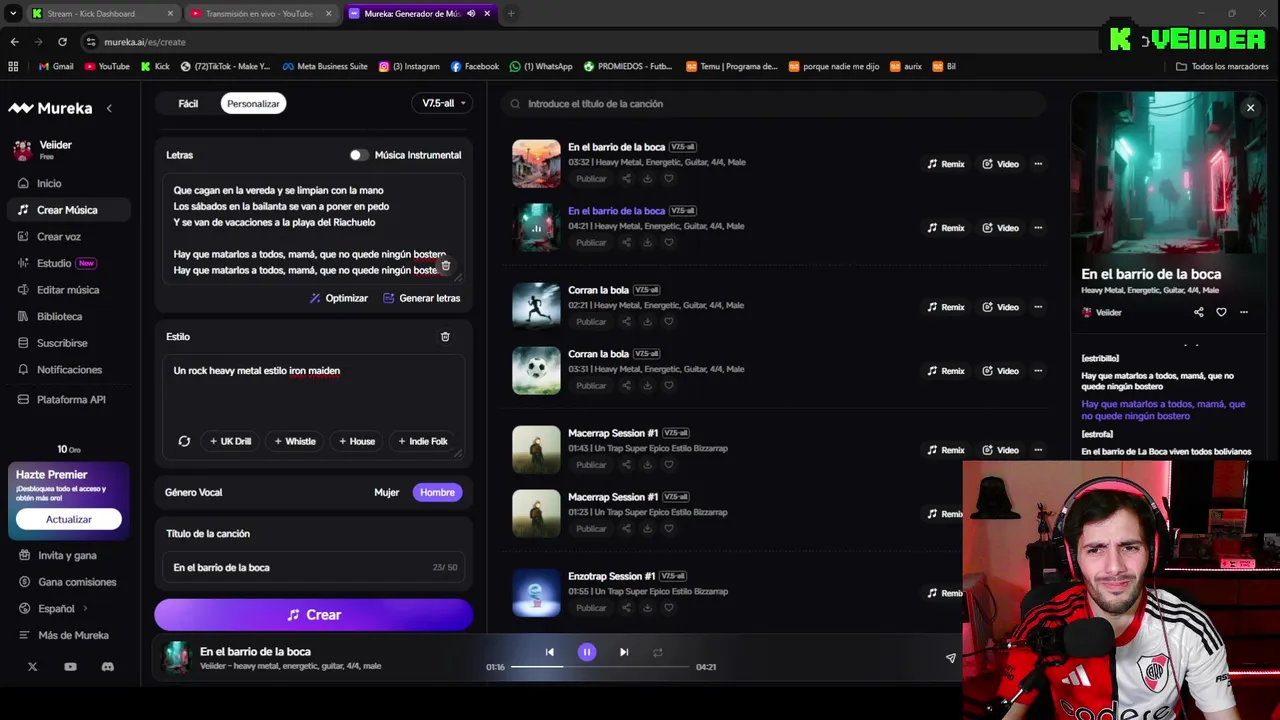Toggle Música Instrumental switch
This screenshot has width=1280, height=720.
click(358, 155)
